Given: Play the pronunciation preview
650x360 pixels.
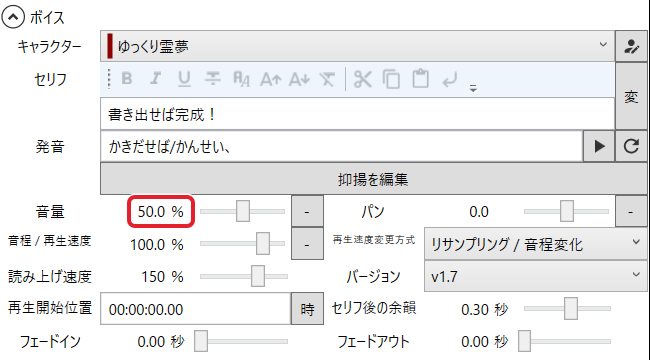Looking at the screenshot, I should pyautogui.click(x=599, y=146).
